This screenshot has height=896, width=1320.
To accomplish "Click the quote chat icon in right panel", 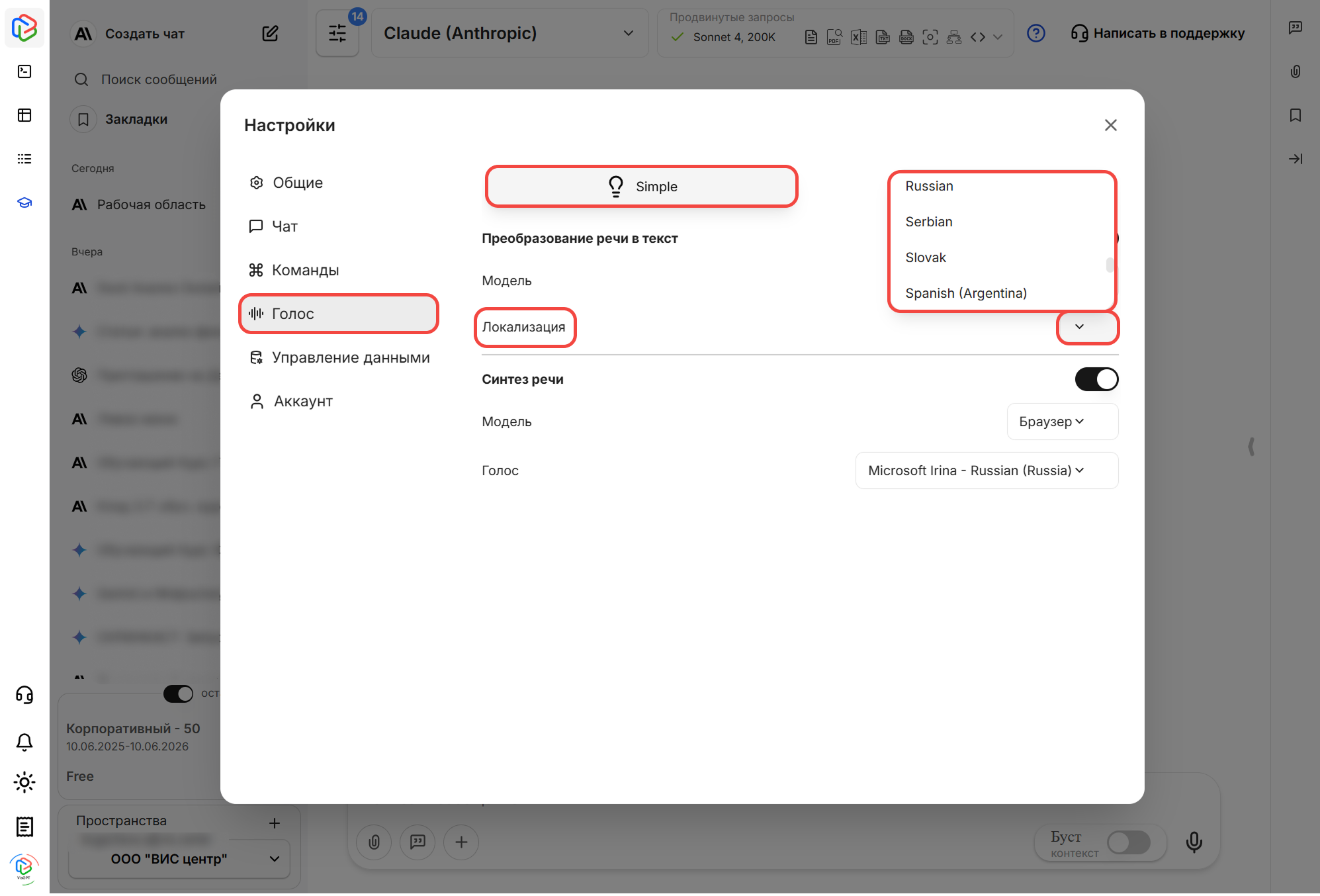I will point(1296,28).
